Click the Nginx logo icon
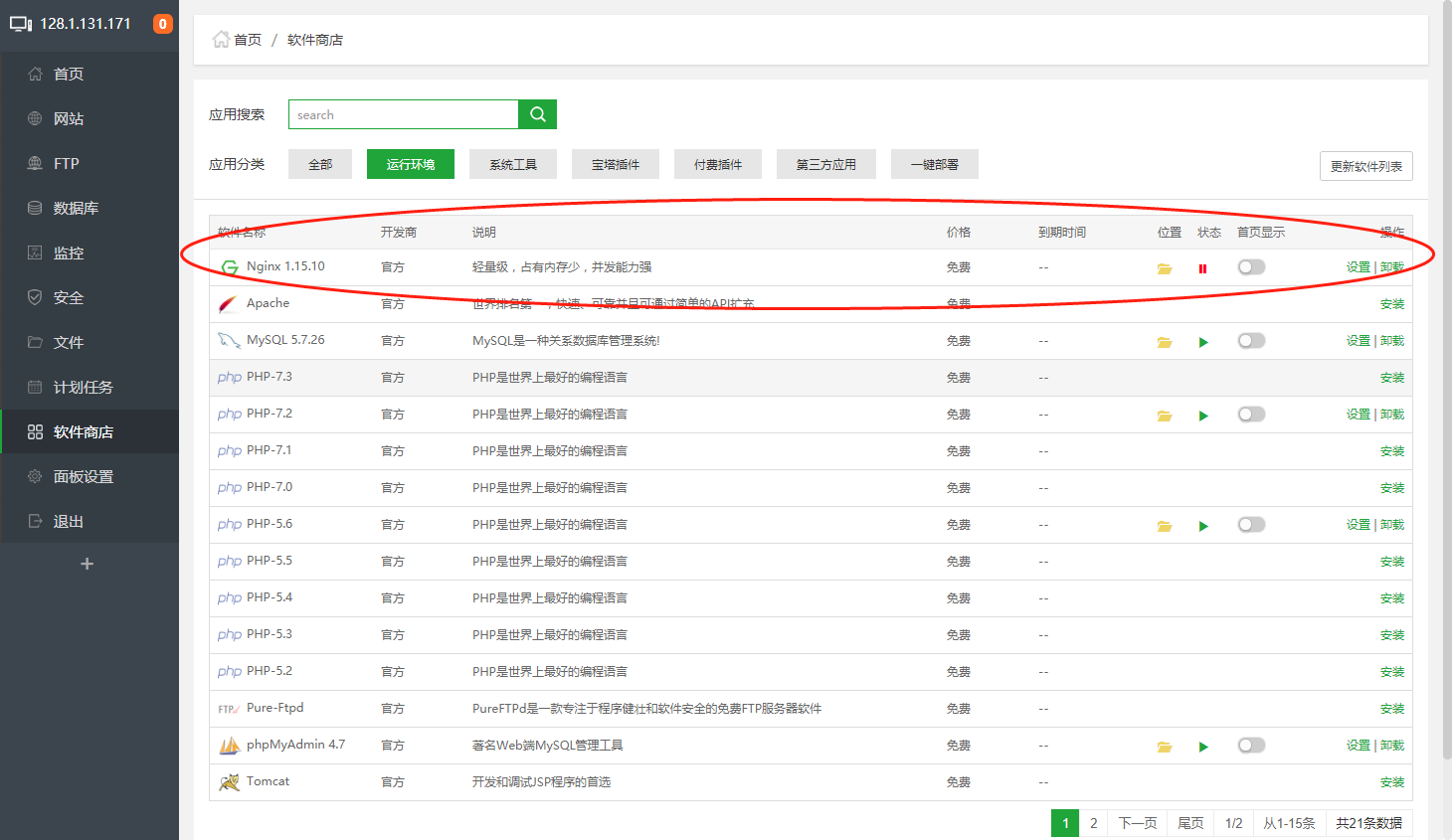This screenshot has width=1452, height=840. (230, 267)
